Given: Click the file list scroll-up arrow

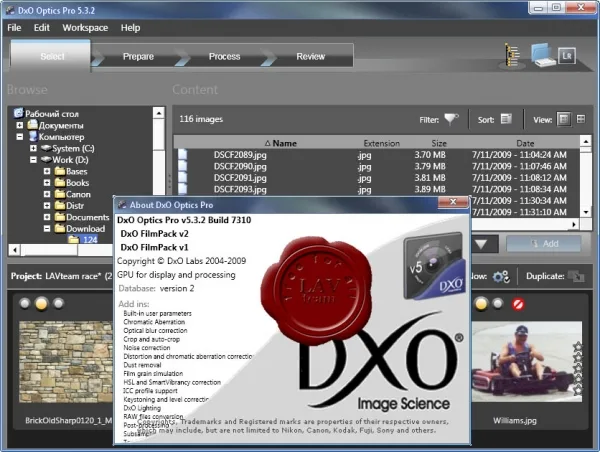Looking at the screenshot, I should tap(586, 141).
